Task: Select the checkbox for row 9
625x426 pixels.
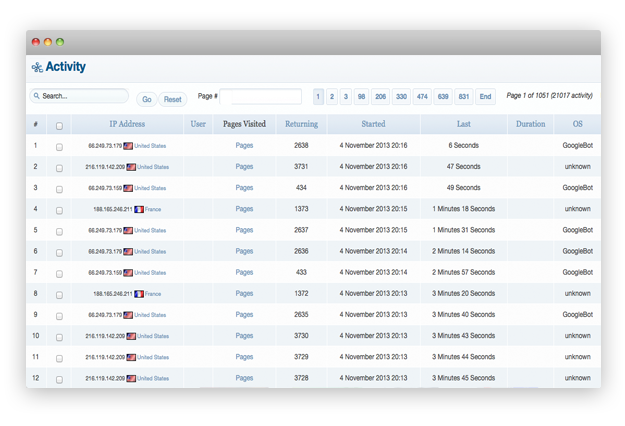Action: tap(59, 316)
